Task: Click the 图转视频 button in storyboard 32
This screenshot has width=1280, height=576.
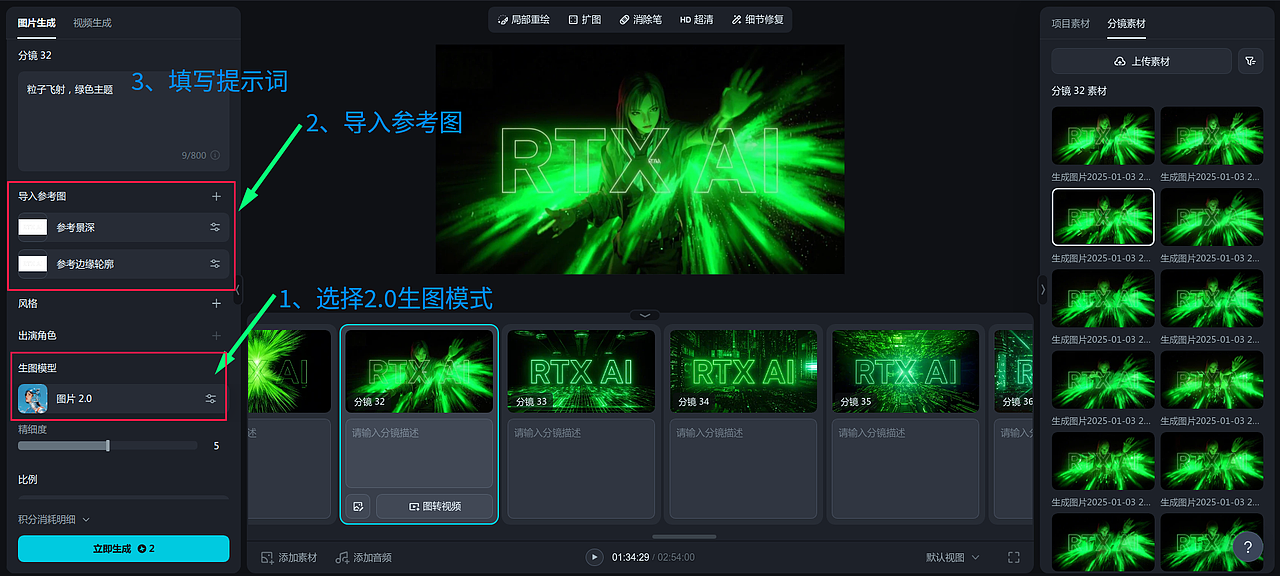Action: [x=434, y=506]
